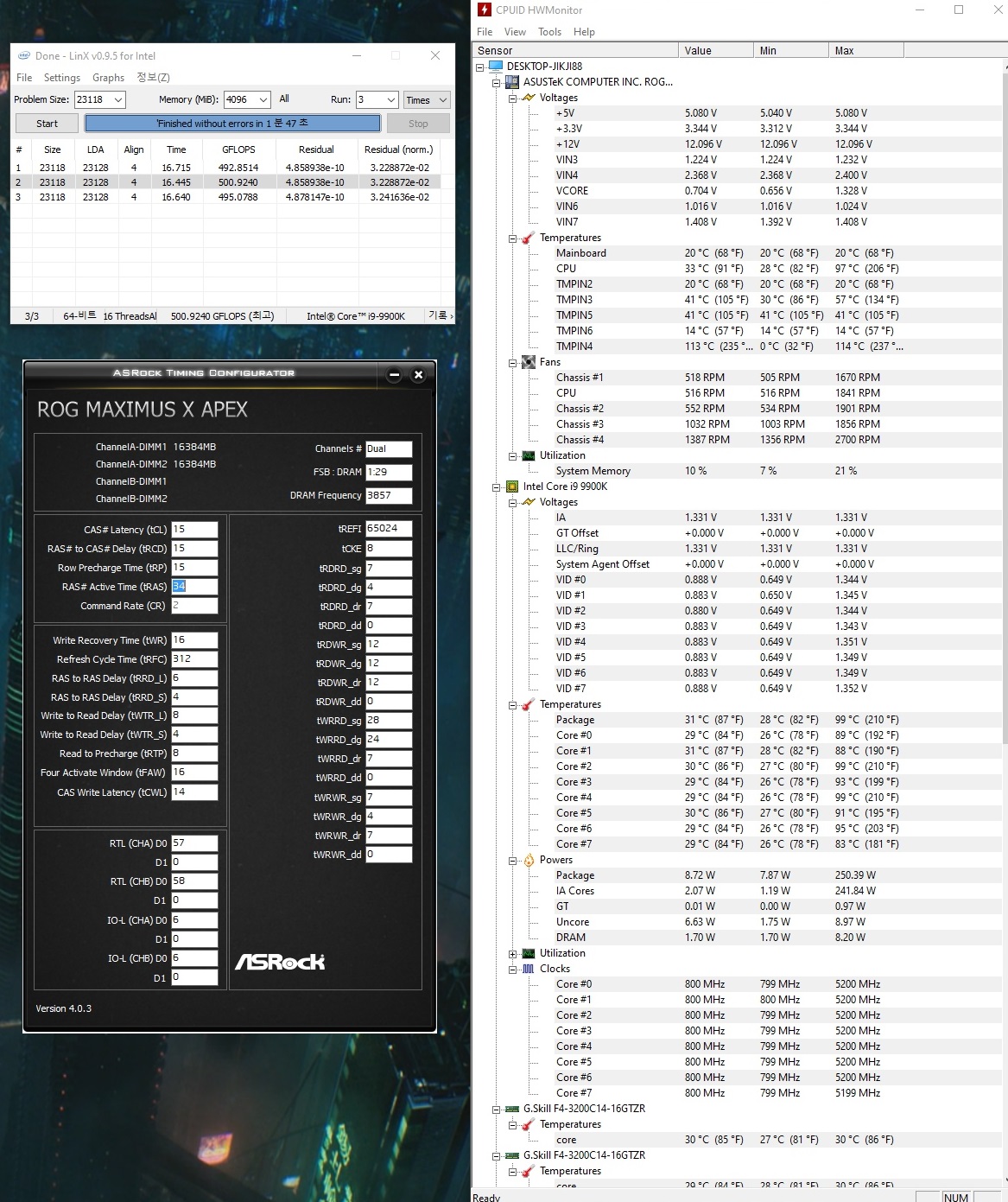Click the ASUSTeK motherboard icon
Image resolution: width=1008 pixels, height=1202 pixels.
click(512, 81)
